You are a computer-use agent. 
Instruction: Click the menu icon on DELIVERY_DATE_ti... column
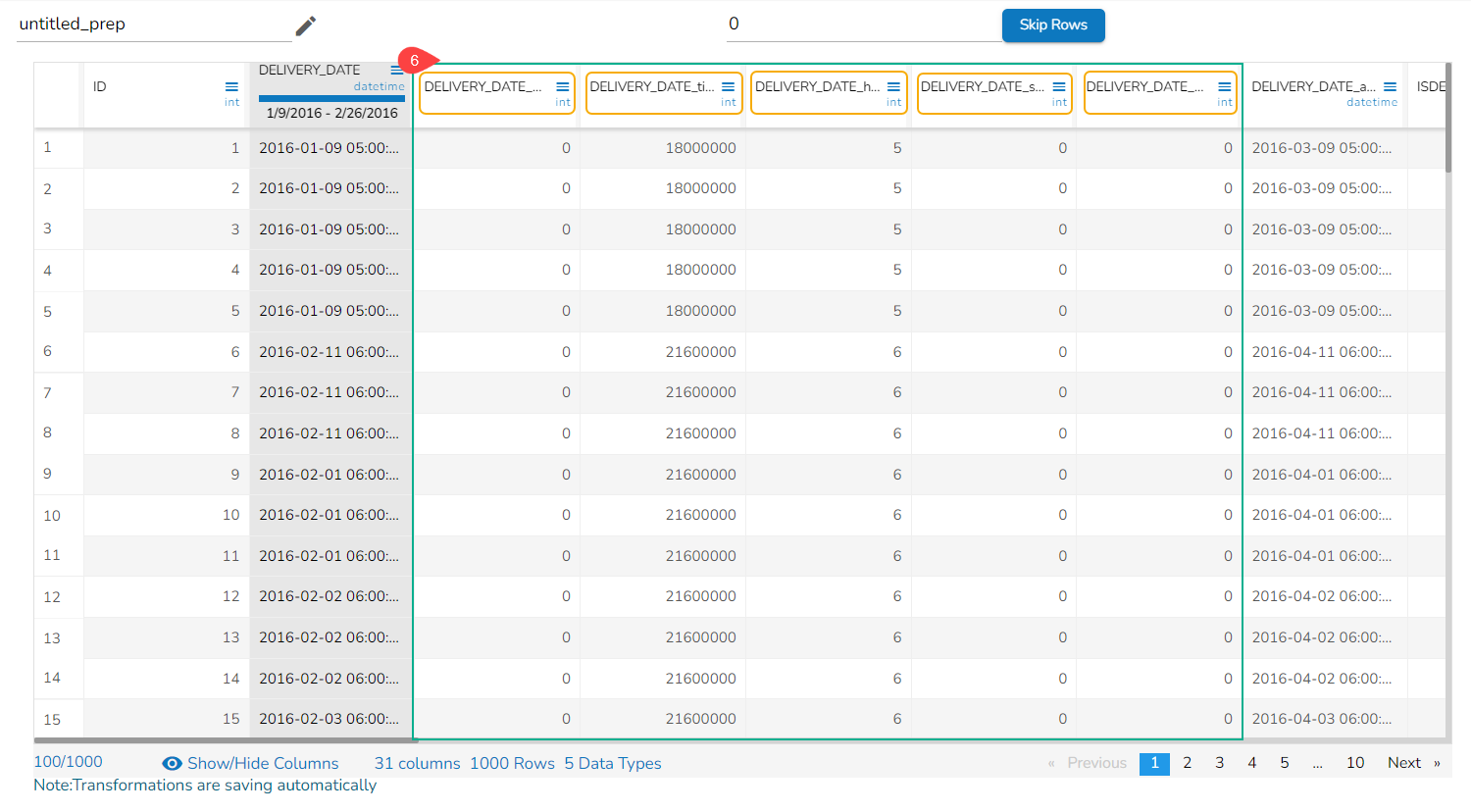coord(728,87)
